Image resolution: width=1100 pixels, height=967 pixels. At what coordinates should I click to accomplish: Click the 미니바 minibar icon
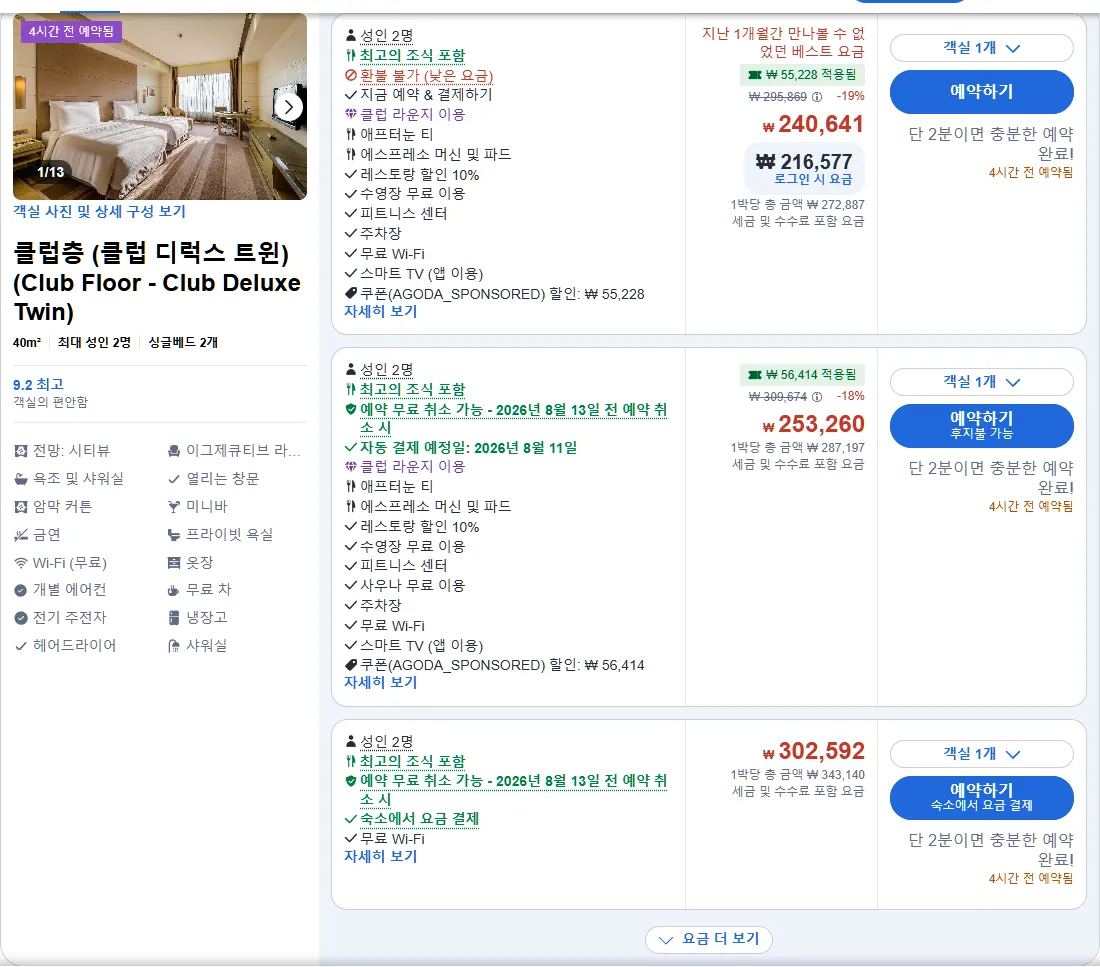[174, 507]
